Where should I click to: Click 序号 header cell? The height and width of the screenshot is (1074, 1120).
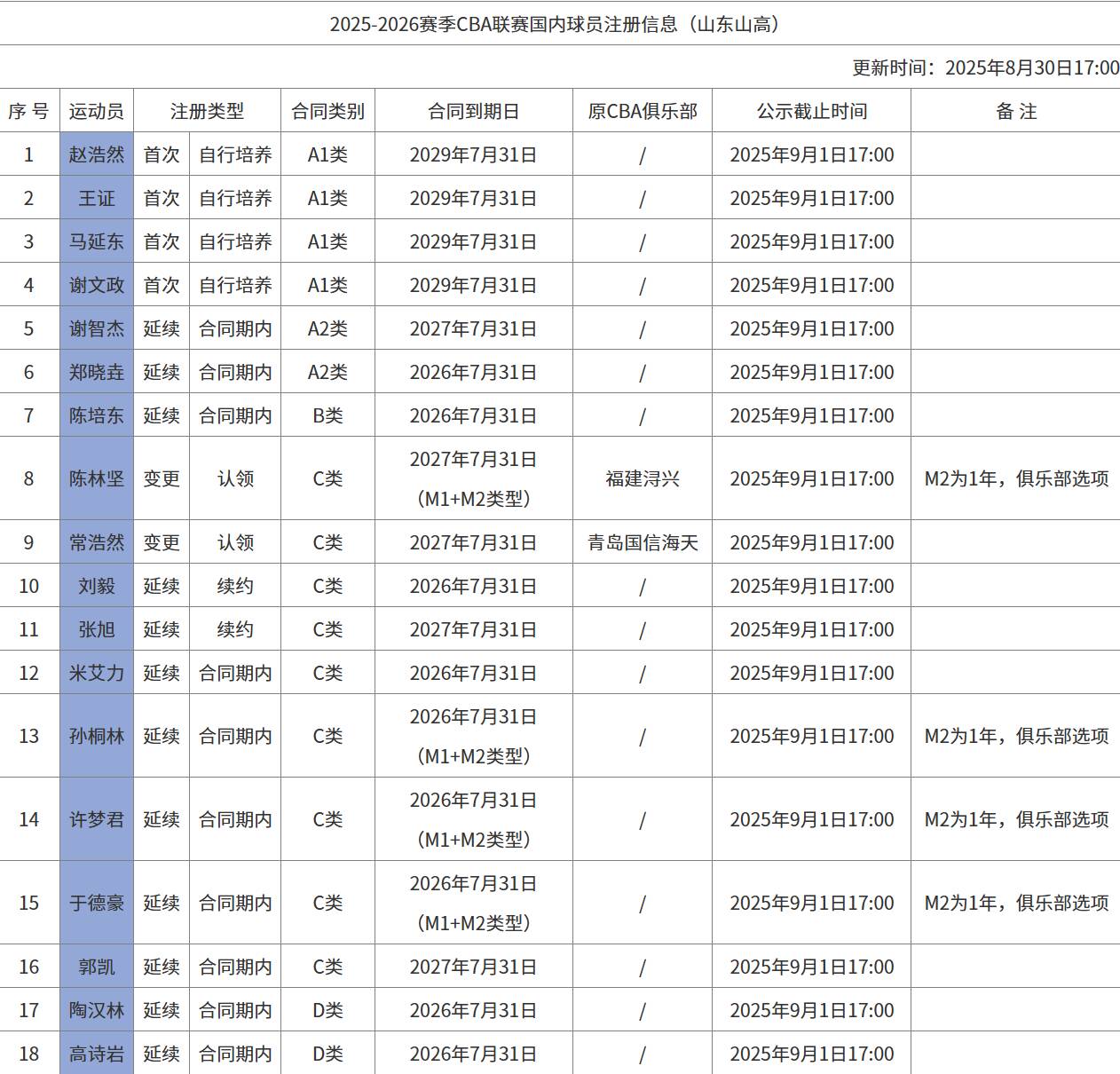coord(28,111)
